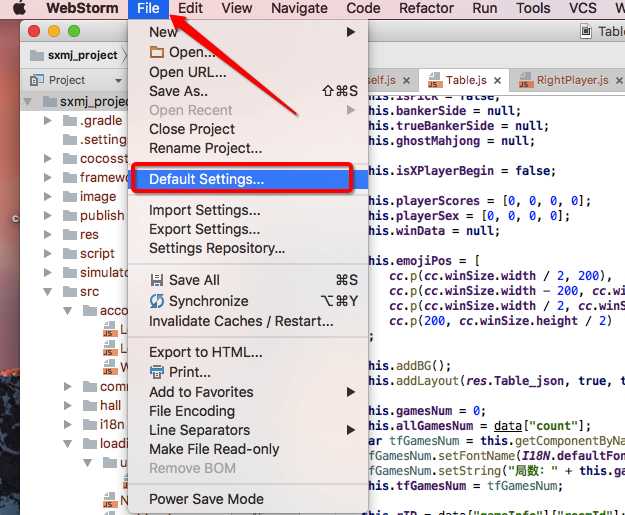Select the .setting folder icon
This screenshot has height=515, width=625.
[70, 140]
